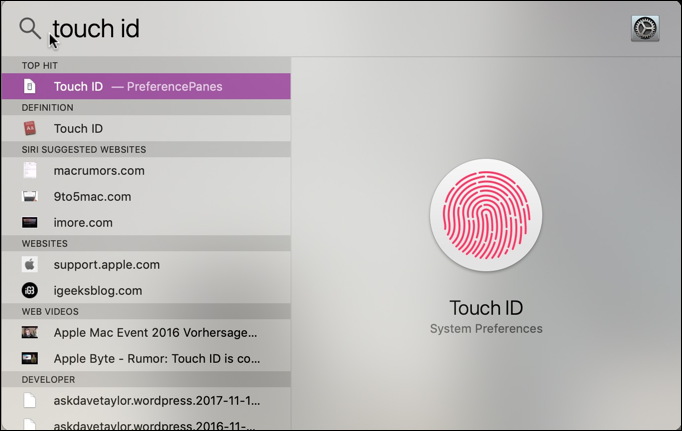Click the Apple Byte video thumbnail
This screenshot has height=431, width=682.
[x=30, y=358]
